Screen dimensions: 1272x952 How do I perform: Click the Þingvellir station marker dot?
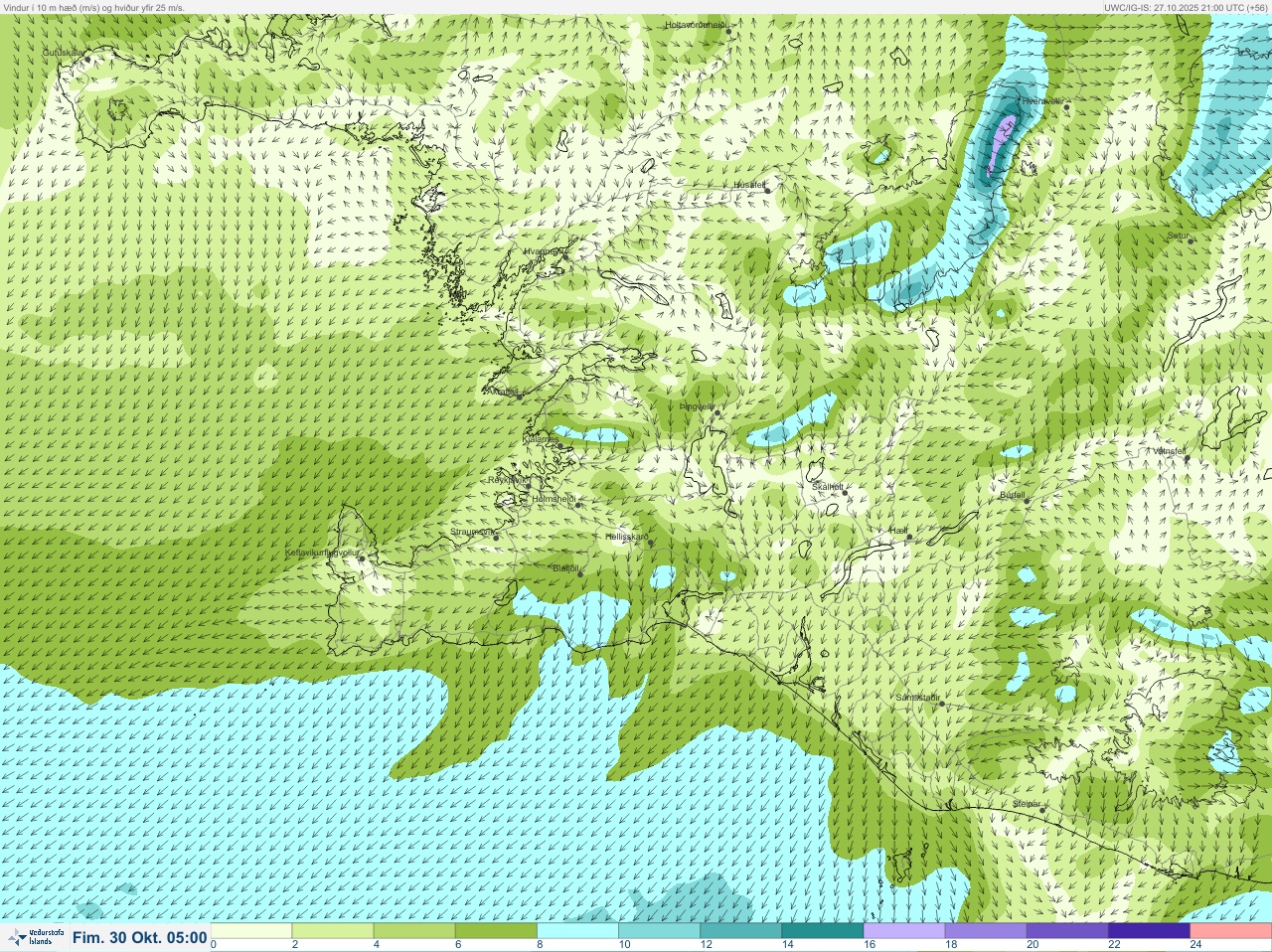click(716, 413)
